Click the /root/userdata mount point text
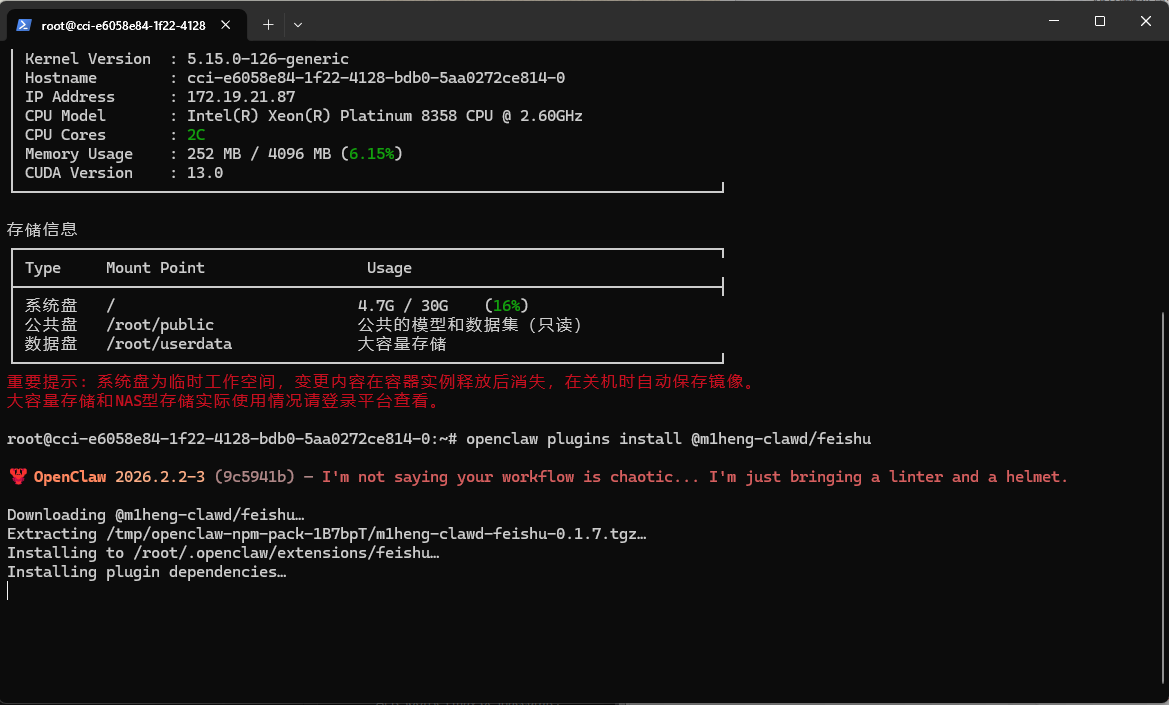This screenshot has width=1169, height=705. [x=169, y=344]
